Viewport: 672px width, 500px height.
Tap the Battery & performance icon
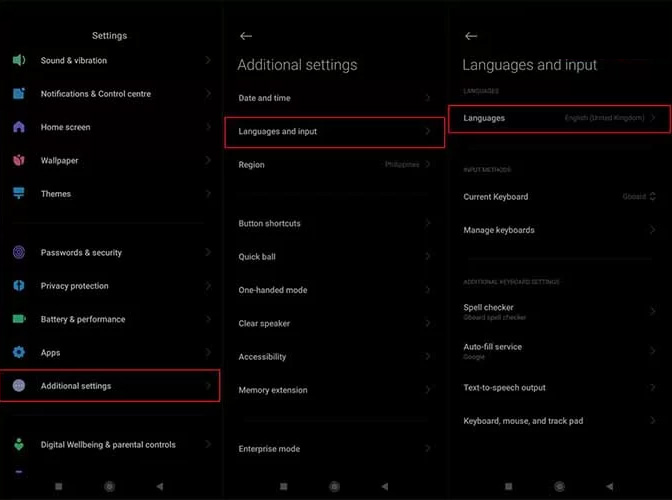[18, 319]
